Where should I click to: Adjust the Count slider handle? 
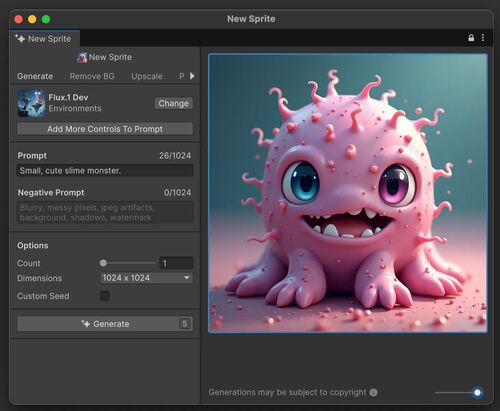tap(103, 263)
